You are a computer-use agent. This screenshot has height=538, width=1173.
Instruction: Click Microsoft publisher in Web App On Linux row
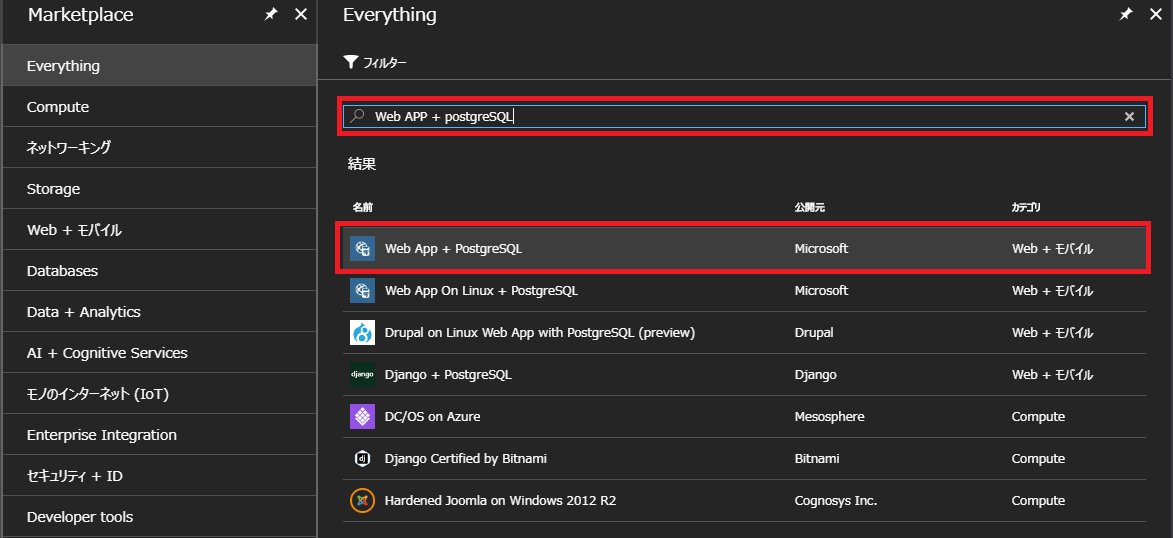click(821, 290)
